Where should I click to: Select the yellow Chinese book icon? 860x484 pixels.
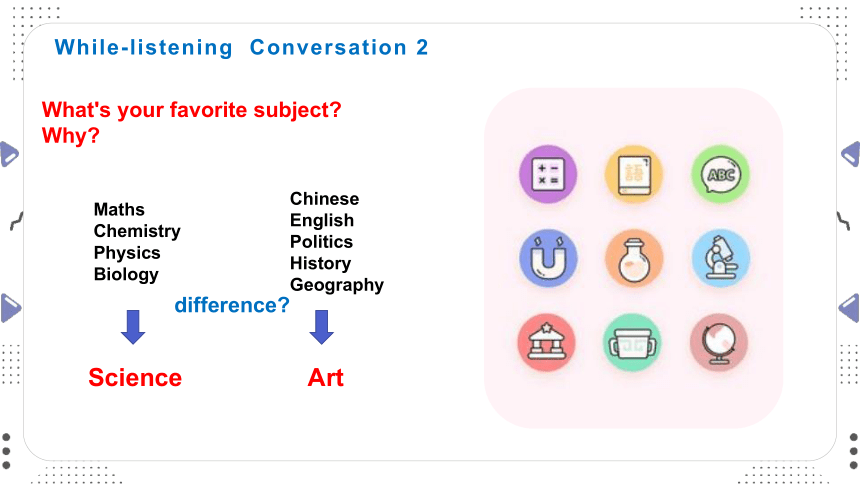633,174
